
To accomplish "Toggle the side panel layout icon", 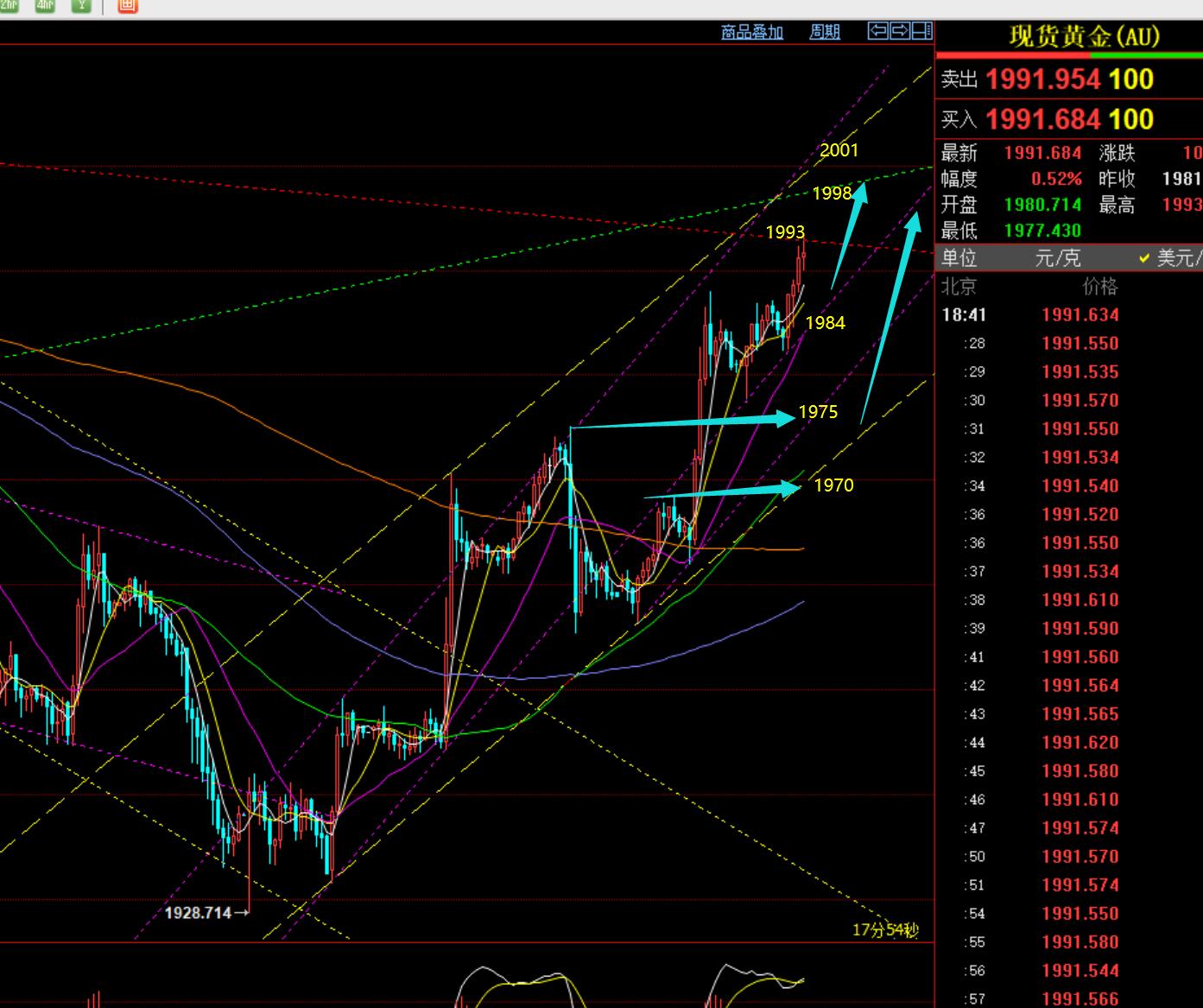I will pyautogui.click(x=921, y=31).
